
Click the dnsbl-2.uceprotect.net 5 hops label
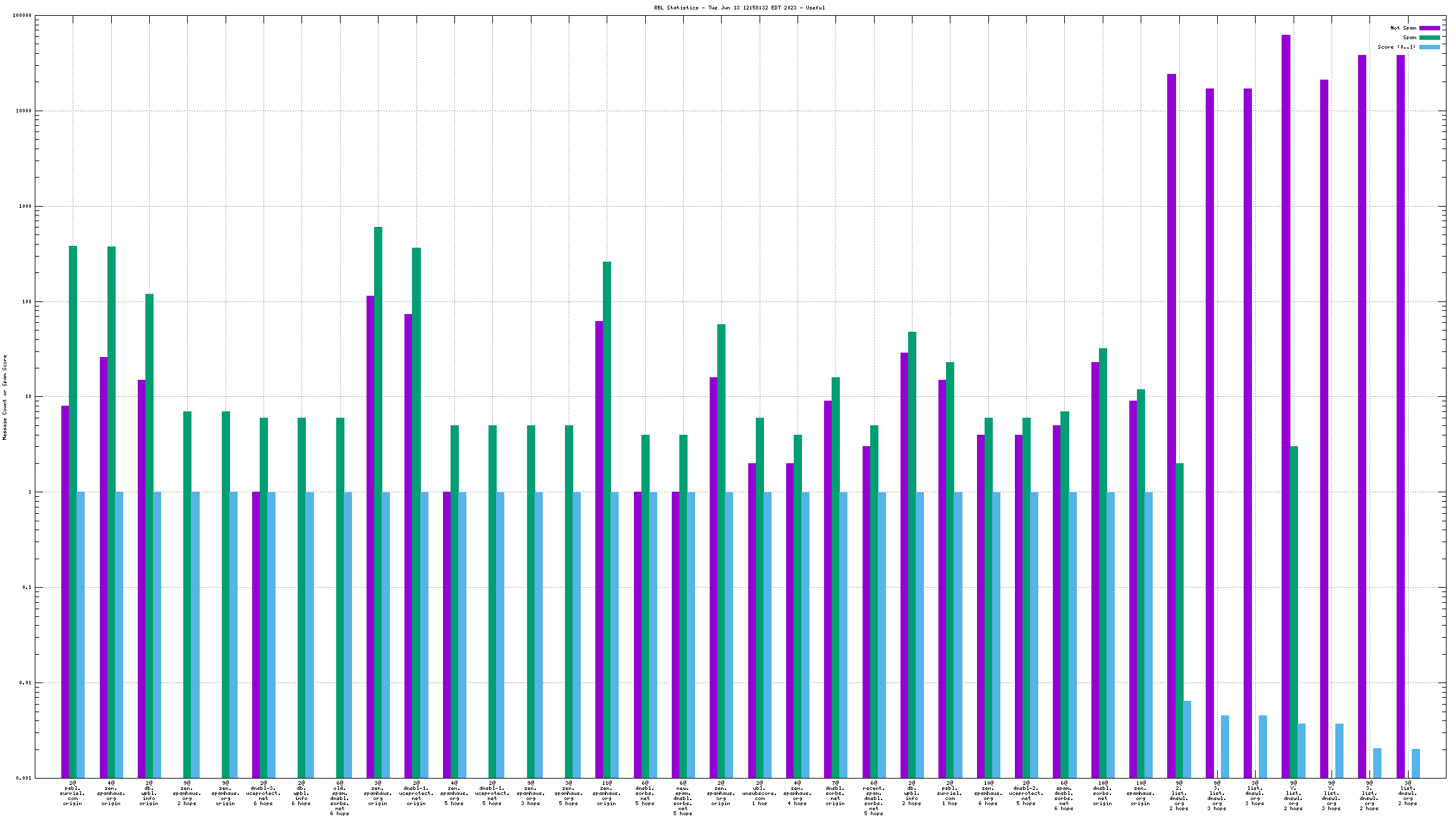(x=1026, y=793)
